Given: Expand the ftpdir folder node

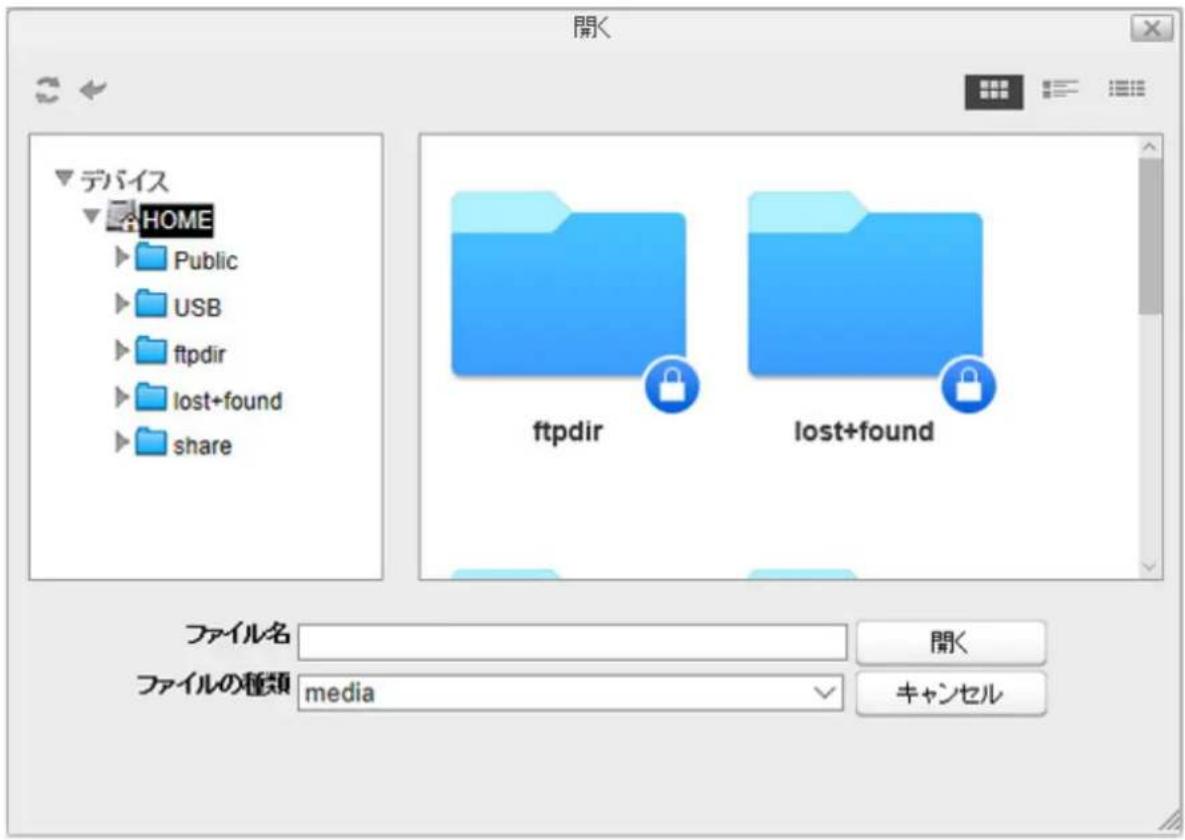Looking at the screenshot, I should (121, 351).
